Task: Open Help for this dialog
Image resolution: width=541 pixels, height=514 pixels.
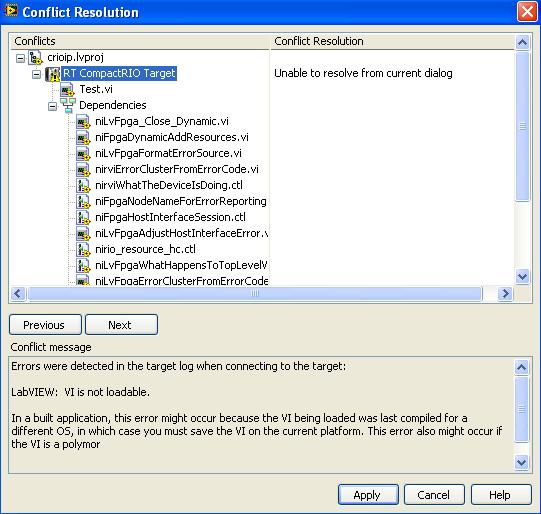Action: coord(501,495)
